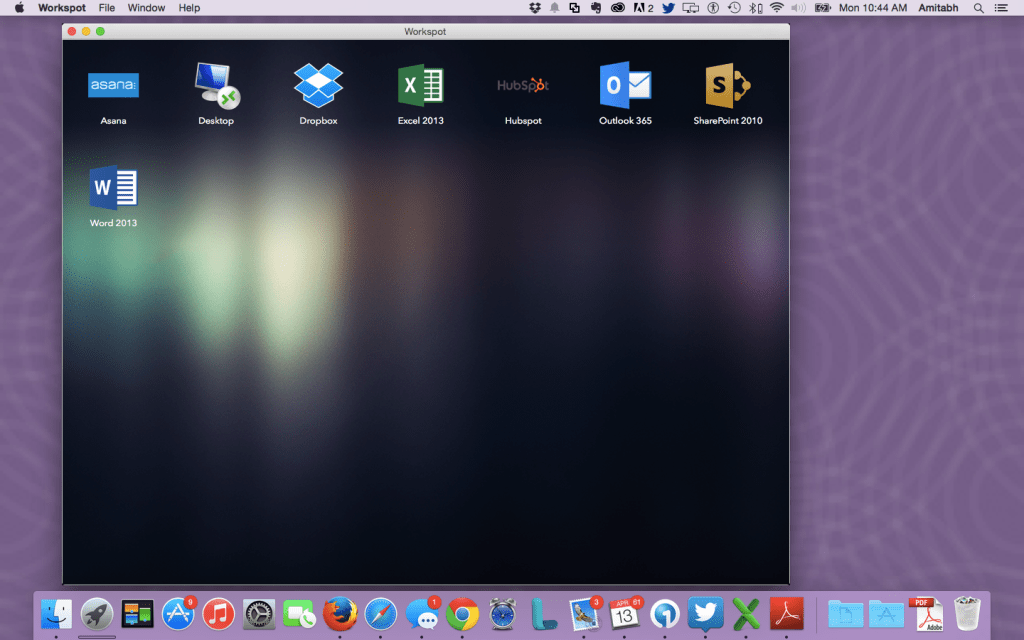1024x640 pixels.
Task: Open the green X app in Dock
Action: click(x=746, y=614)
